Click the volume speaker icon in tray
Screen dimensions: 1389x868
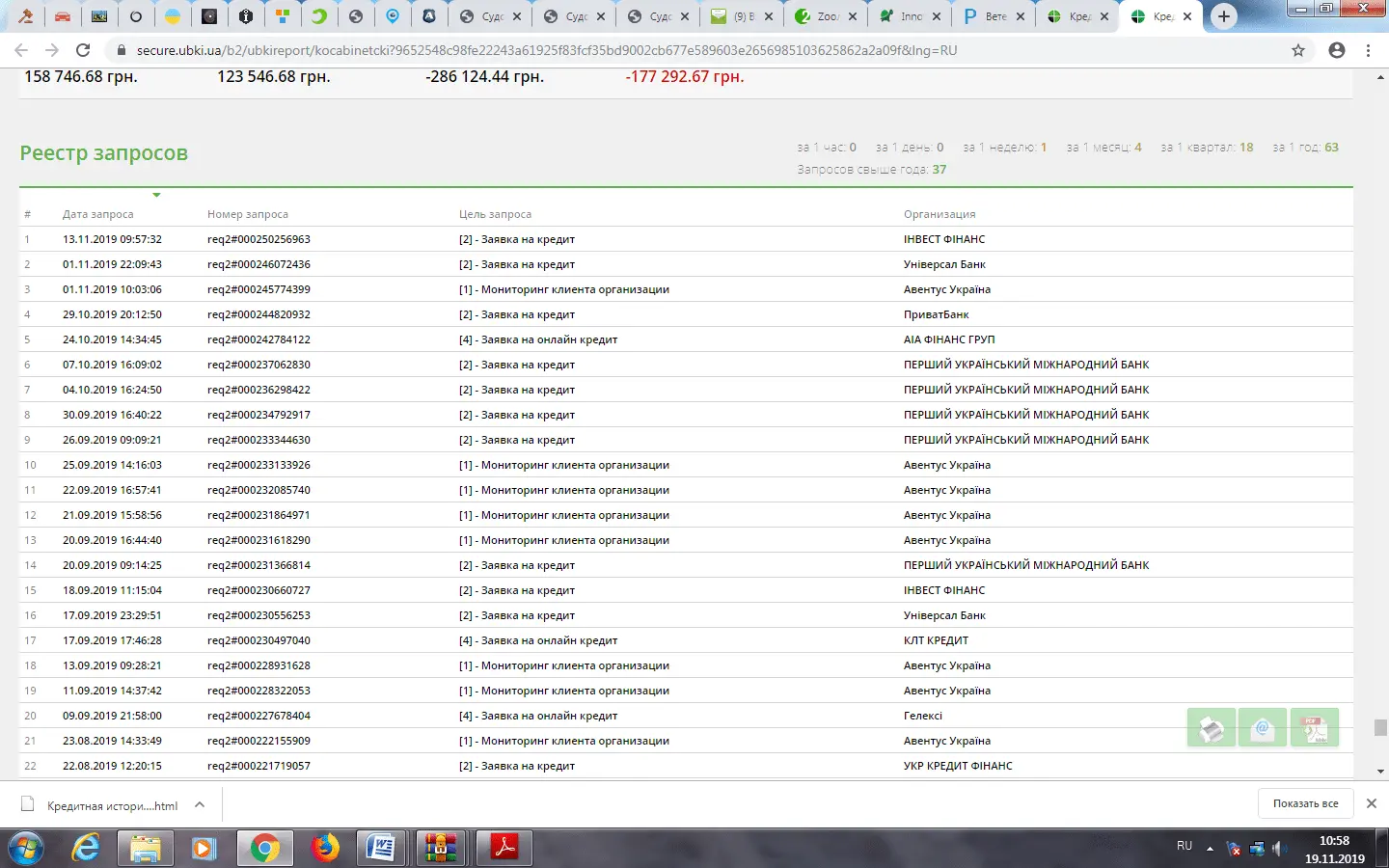coord(1279,849)
